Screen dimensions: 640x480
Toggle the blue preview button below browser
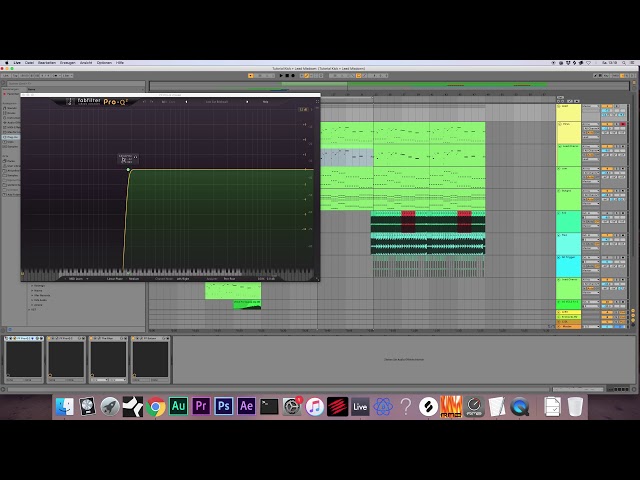[10, 329]
